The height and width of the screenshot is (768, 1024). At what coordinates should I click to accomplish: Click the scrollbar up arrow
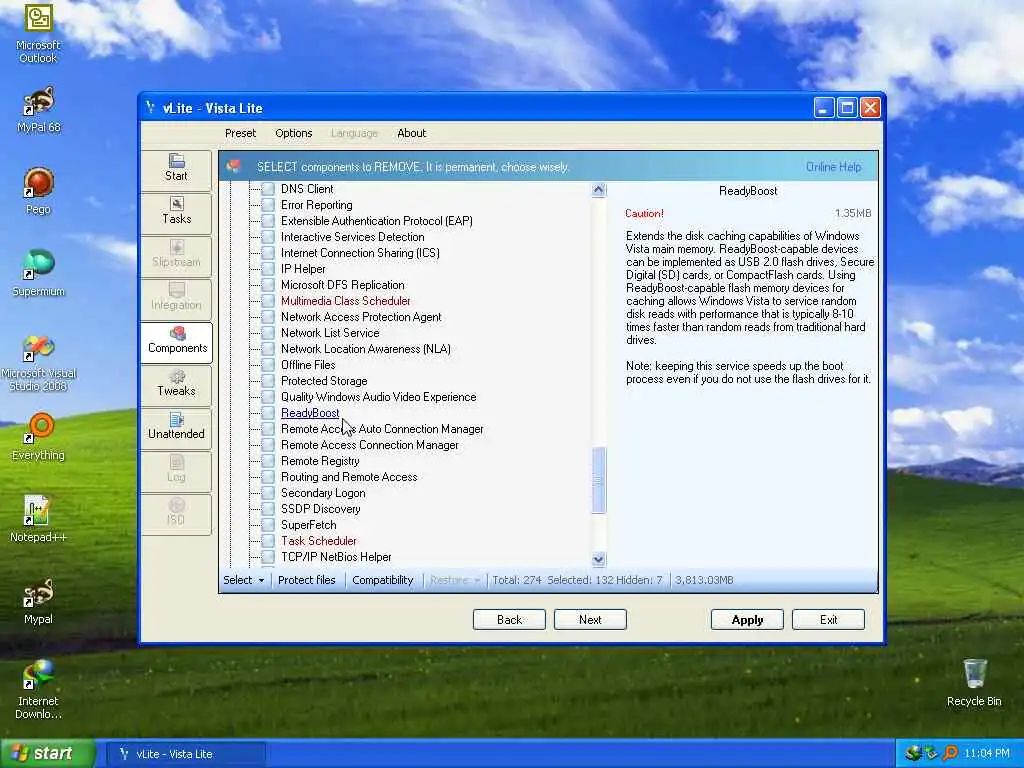[598, 190]
